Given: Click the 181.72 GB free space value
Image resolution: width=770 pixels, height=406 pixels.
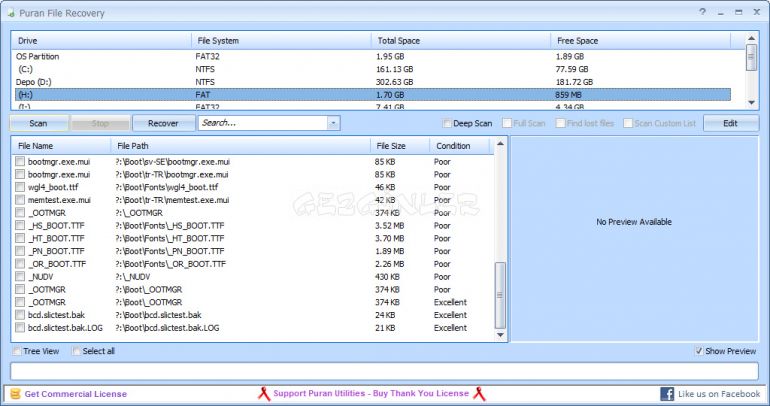Looking at the screenshot, I should coord(574,82).
